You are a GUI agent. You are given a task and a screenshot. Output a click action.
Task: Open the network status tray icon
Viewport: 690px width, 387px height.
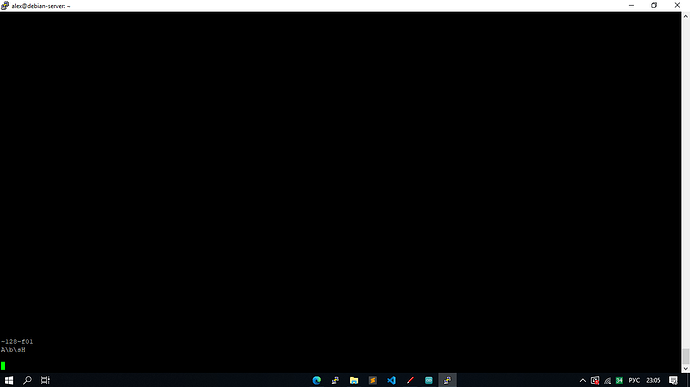click(607, 380)
